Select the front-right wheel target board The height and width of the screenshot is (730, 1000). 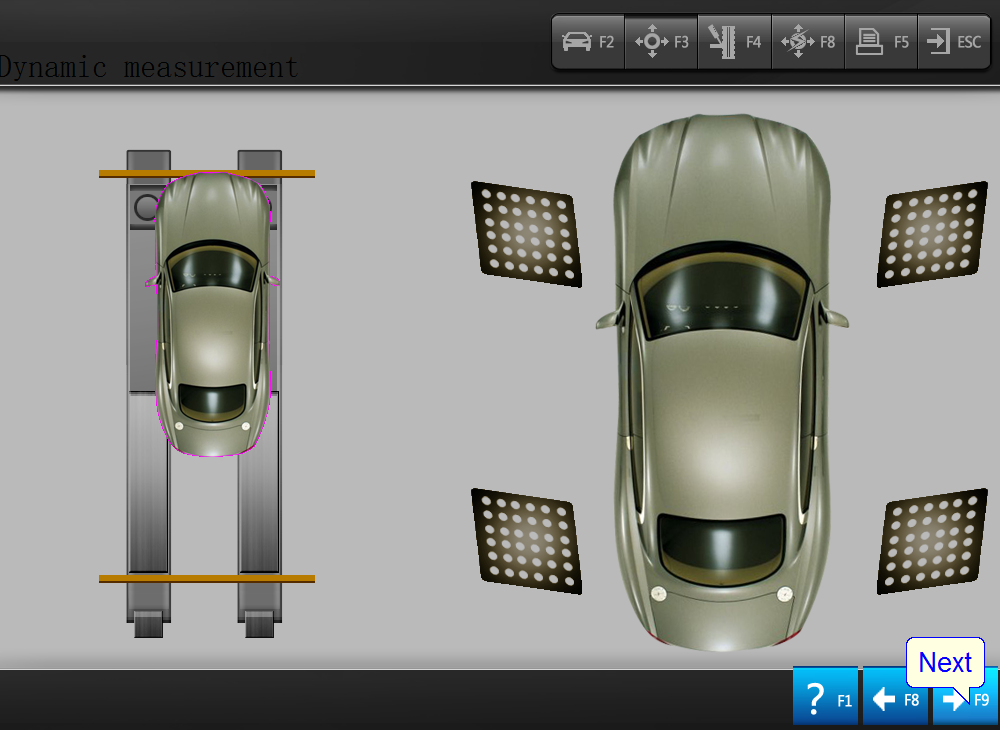point(932,234)
